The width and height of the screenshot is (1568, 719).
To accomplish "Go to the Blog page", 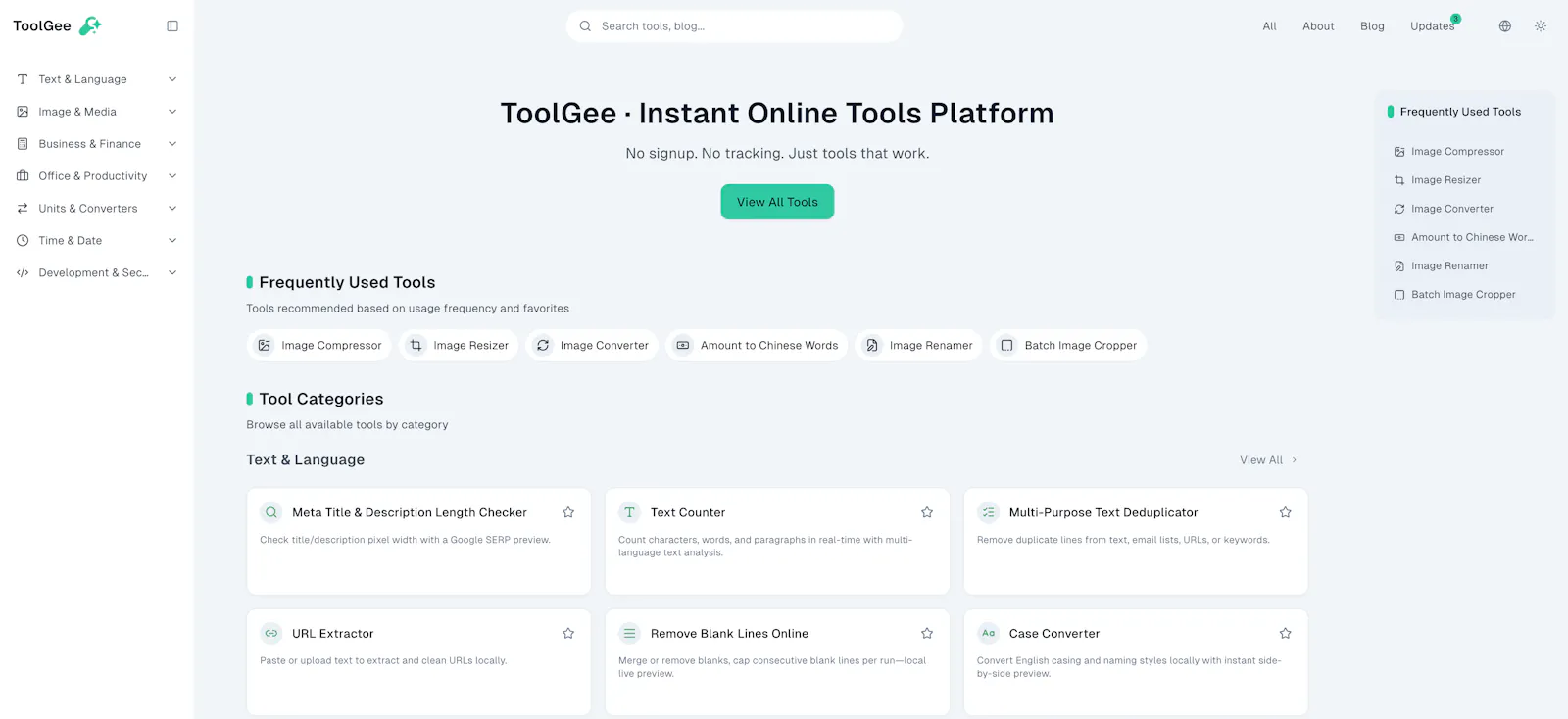I will coord(1372,26).
